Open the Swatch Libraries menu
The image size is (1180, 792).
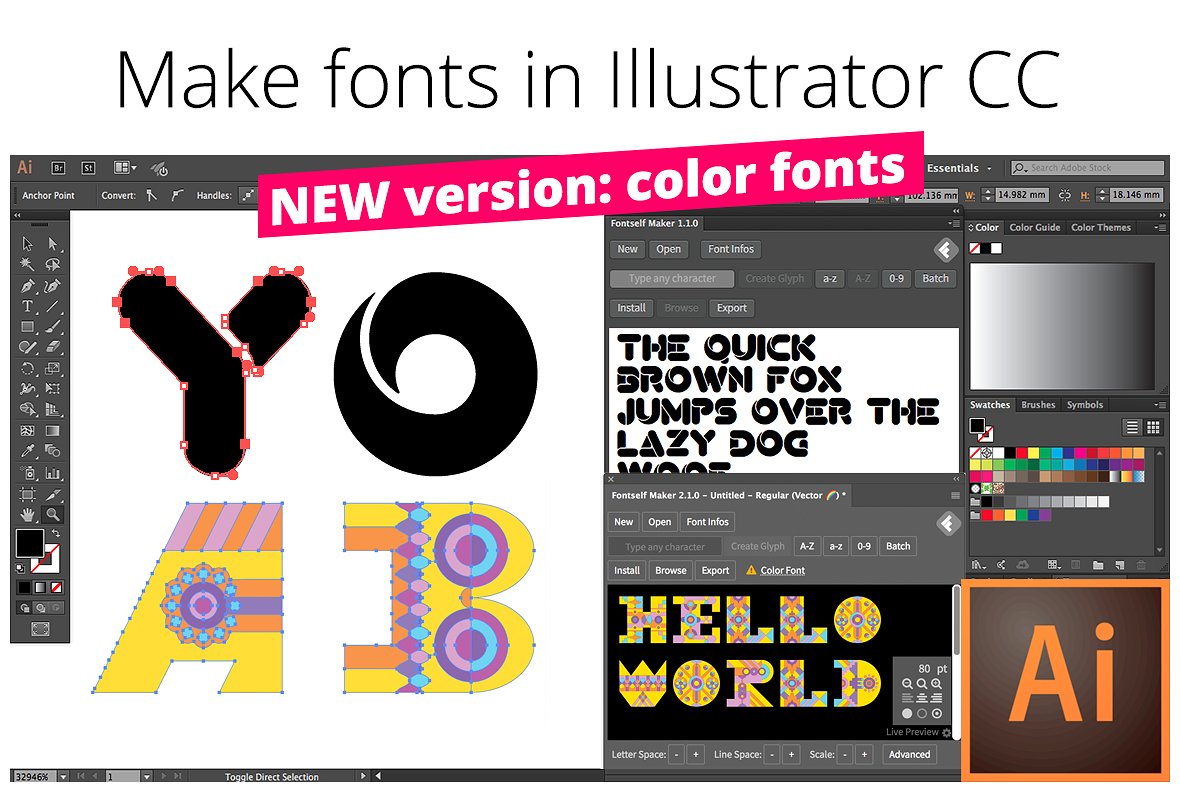click(x=978, y=565)
